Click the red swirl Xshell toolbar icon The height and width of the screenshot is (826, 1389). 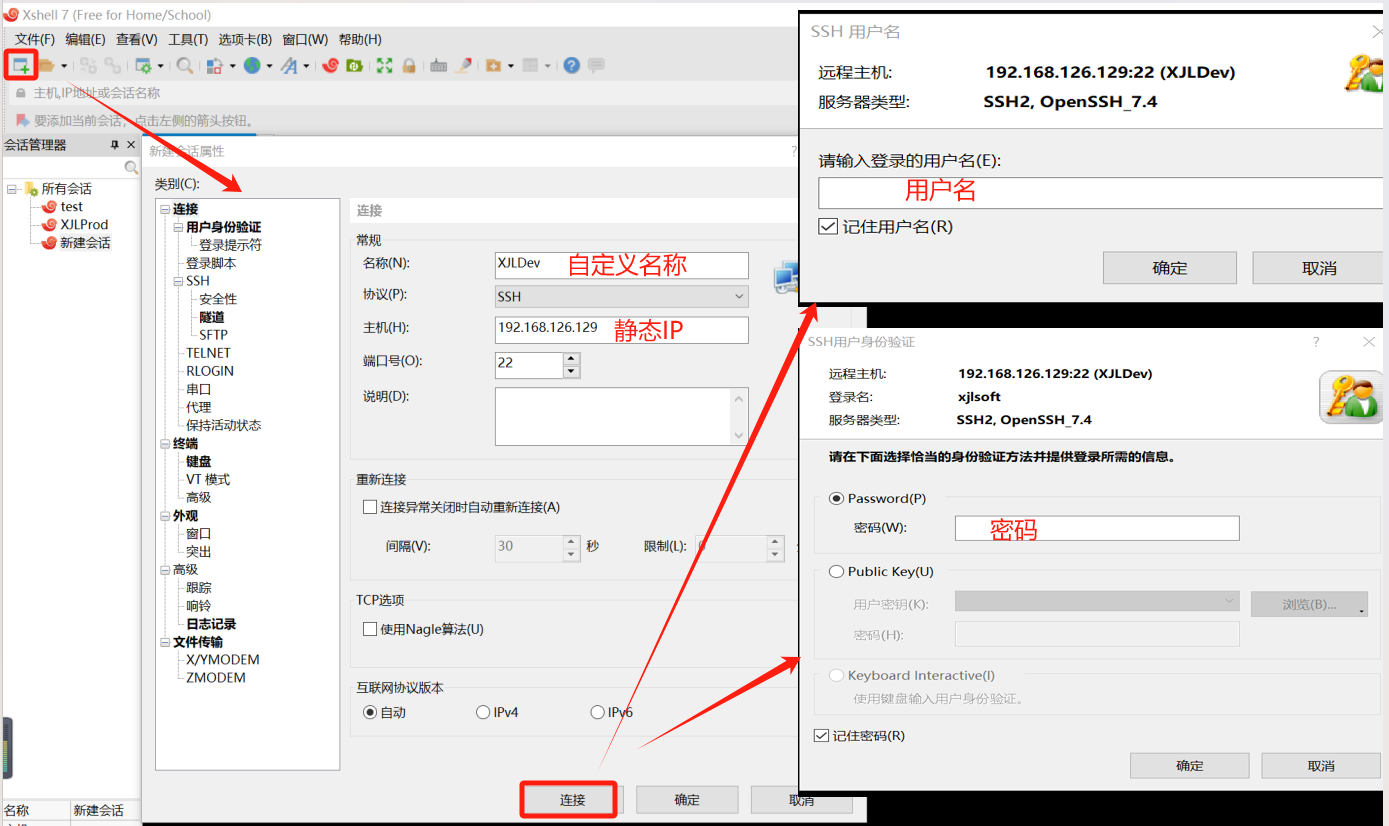330,66
